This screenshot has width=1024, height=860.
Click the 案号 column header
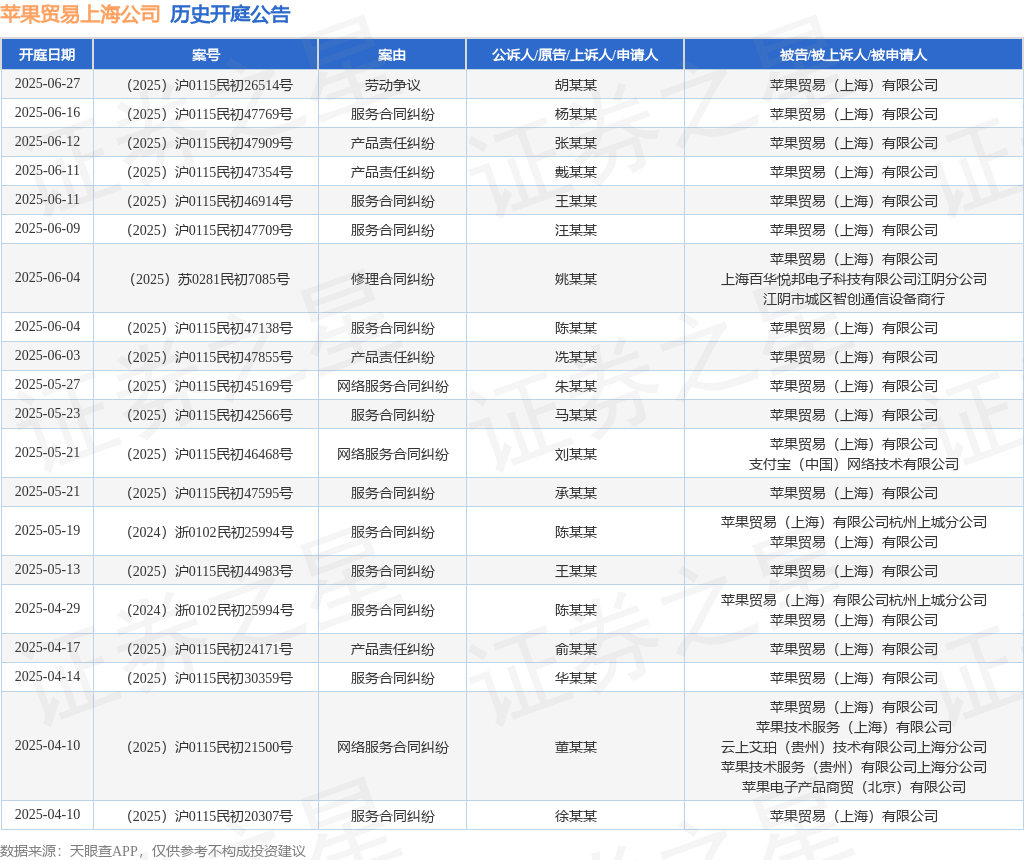206,55
